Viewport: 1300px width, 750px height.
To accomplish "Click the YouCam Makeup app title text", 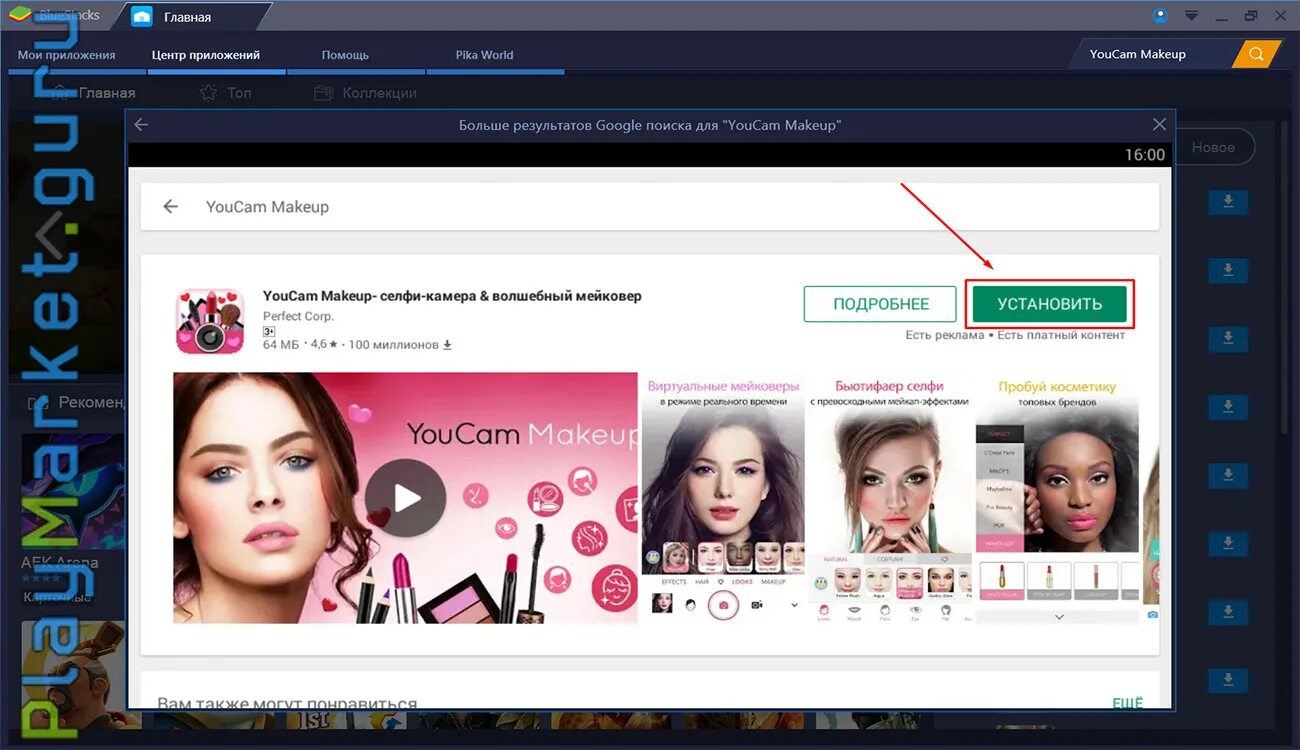I will (452, 296).
